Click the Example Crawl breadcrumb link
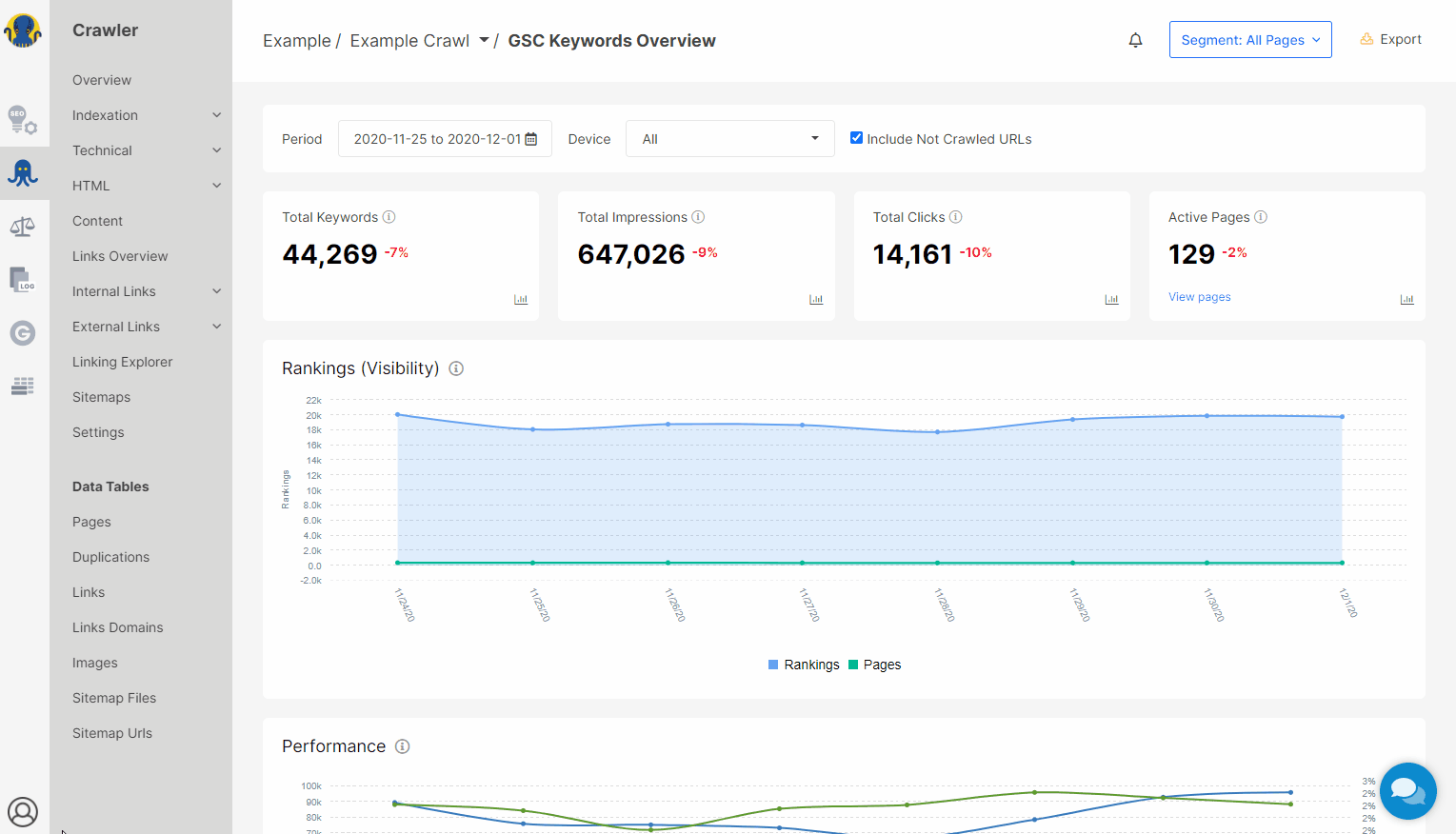Screen dimensions: 1456x834 pyautogui.click(x=409, y=41)
